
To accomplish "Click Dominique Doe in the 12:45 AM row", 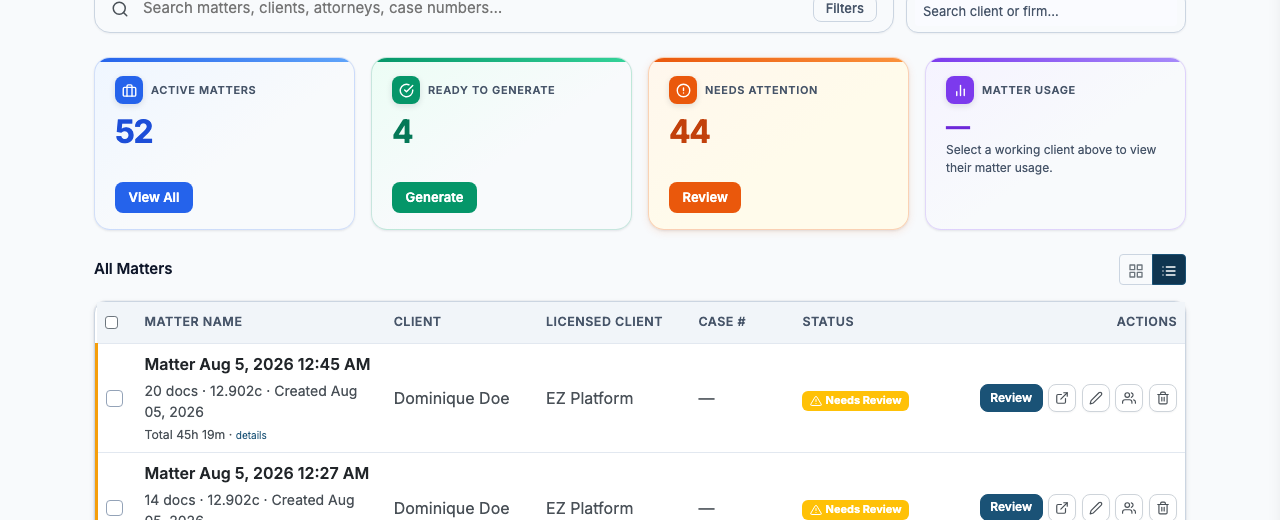I will point(452,398).
